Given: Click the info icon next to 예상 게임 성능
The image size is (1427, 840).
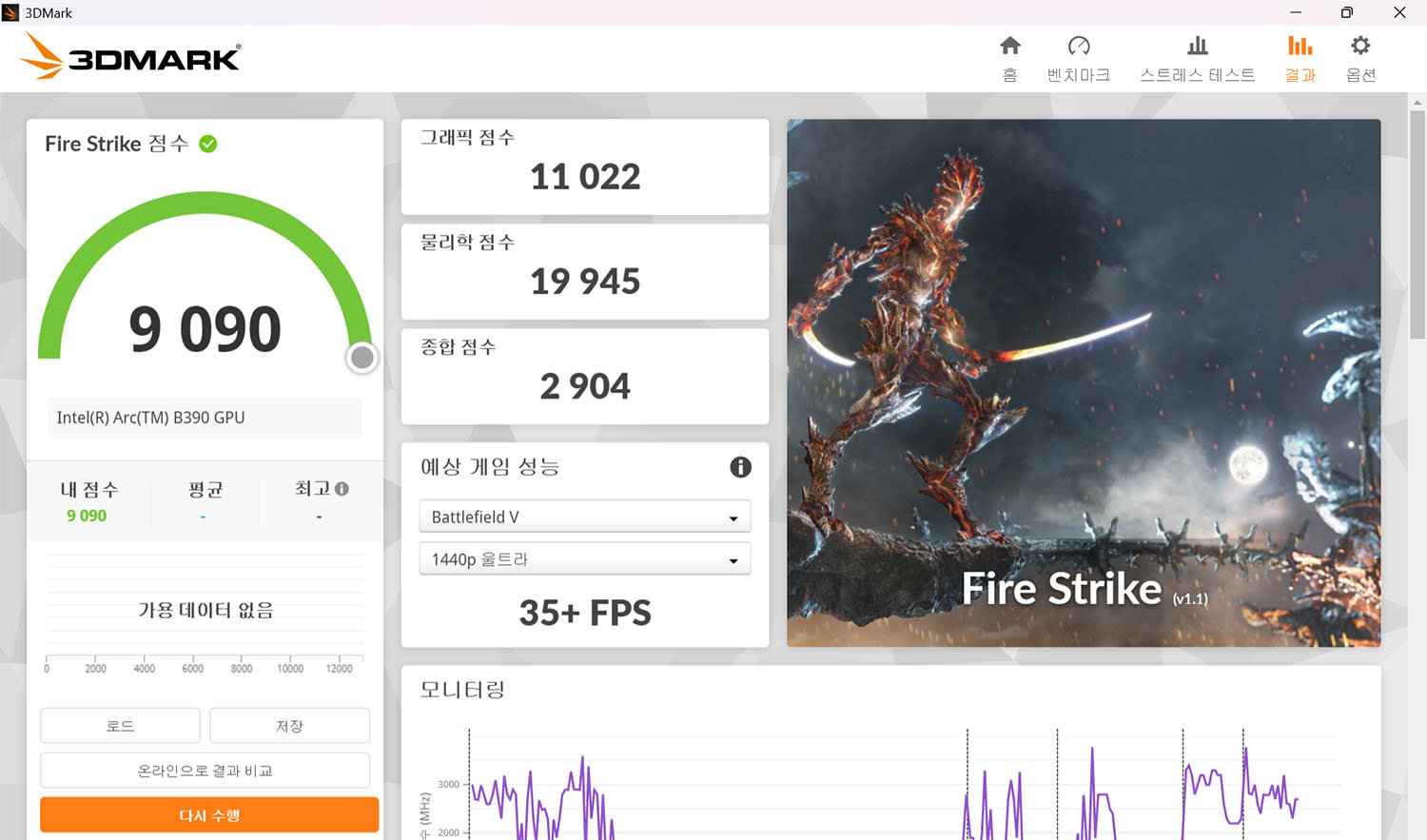Looking at the screenshot, I should pos(740,467).
